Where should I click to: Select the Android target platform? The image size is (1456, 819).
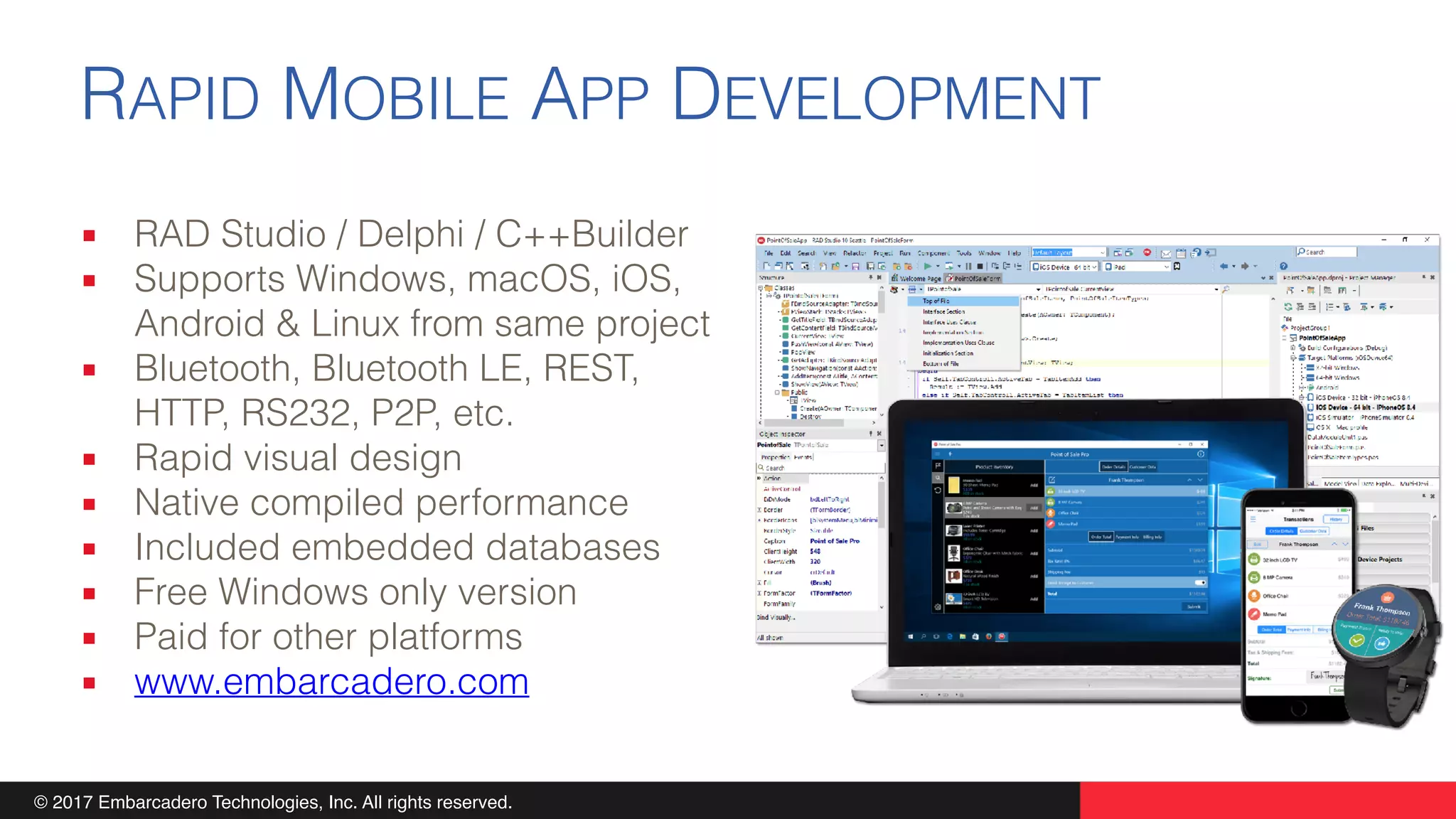click(1322, 387)
